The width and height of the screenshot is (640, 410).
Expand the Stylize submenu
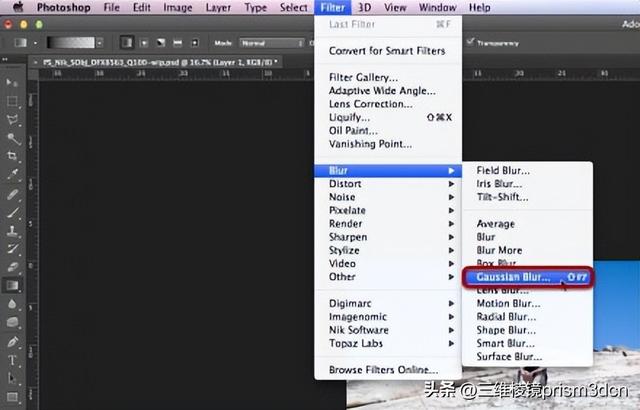(x=388, y=250)
